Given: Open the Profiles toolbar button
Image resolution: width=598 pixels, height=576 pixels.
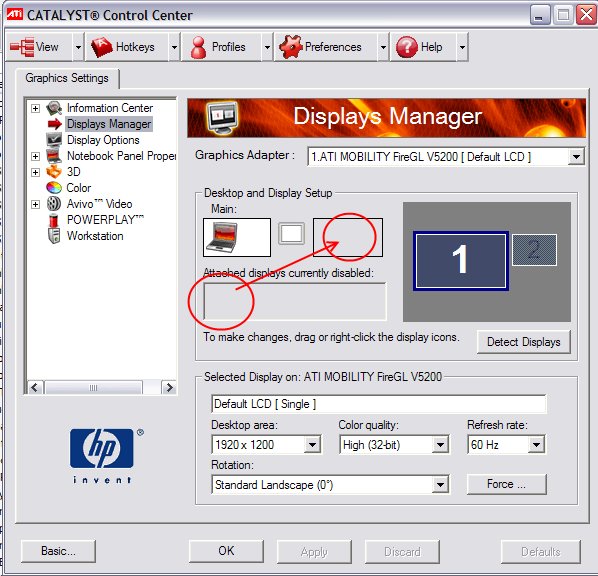Looking at the screenshot, I should tap(221, 47).
